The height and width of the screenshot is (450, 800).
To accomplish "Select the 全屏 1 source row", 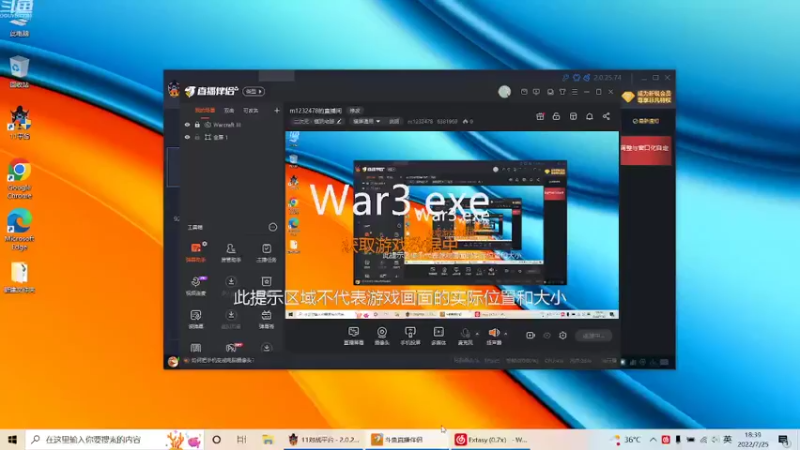I will tap(232, 137).
